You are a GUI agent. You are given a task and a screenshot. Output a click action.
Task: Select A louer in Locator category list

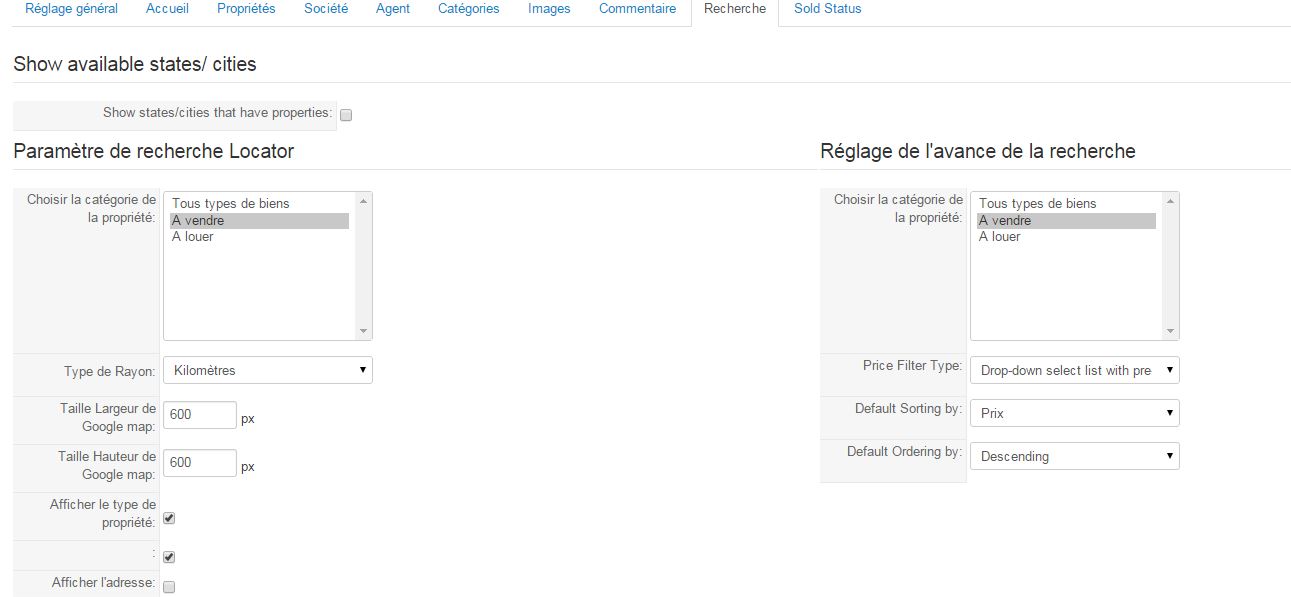click(259, 237)
